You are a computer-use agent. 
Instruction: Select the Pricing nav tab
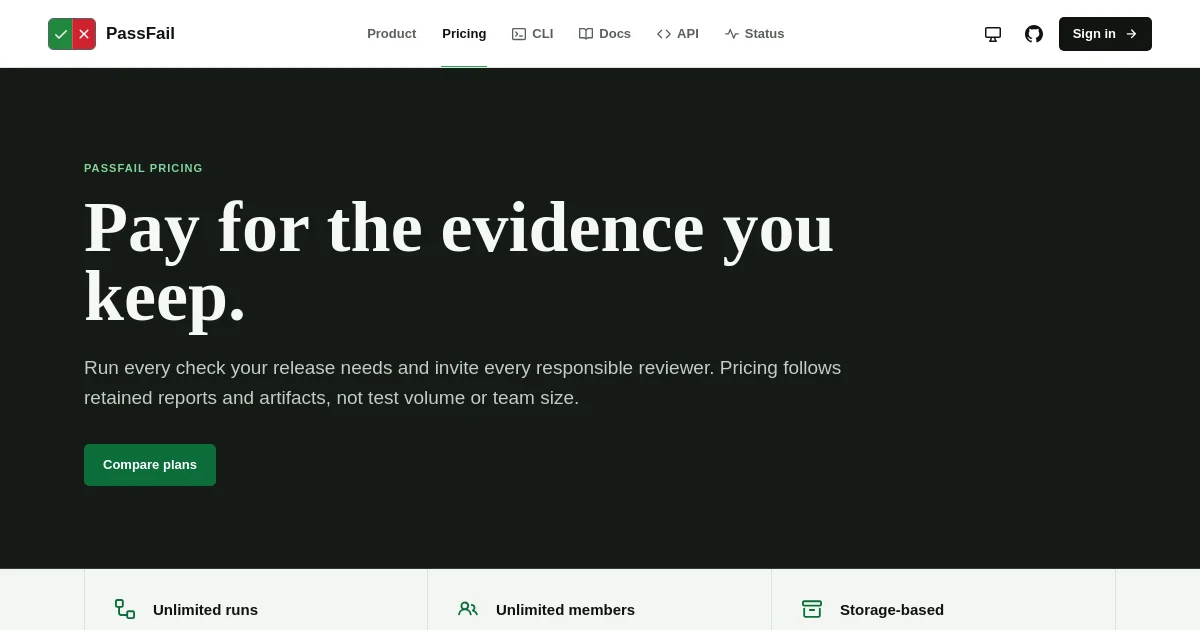point(464,34)
